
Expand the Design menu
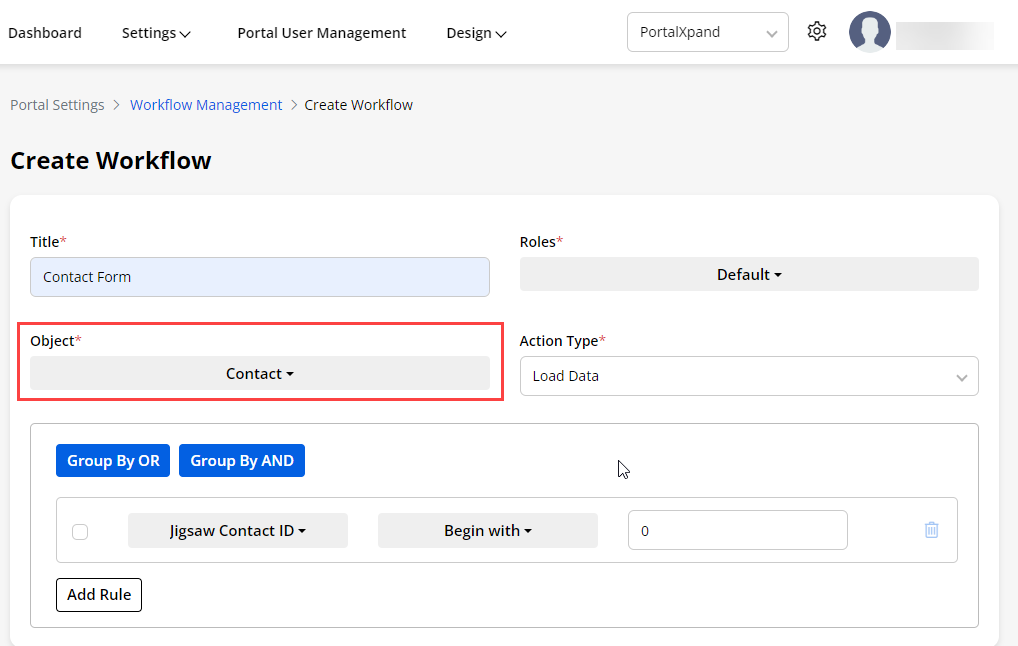pyautogui.click(x=476, y=33)
